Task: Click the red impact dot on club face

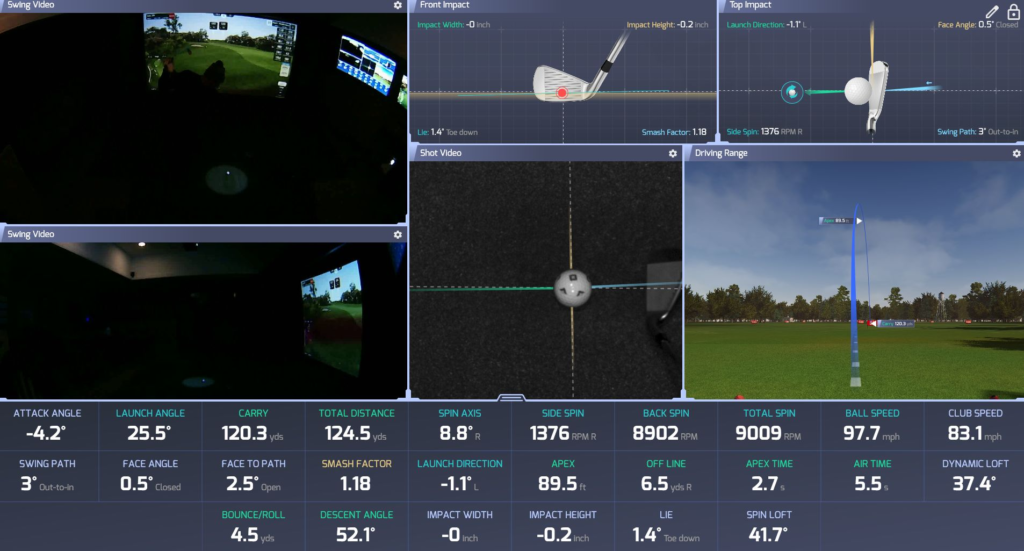Action: point(562,93)
